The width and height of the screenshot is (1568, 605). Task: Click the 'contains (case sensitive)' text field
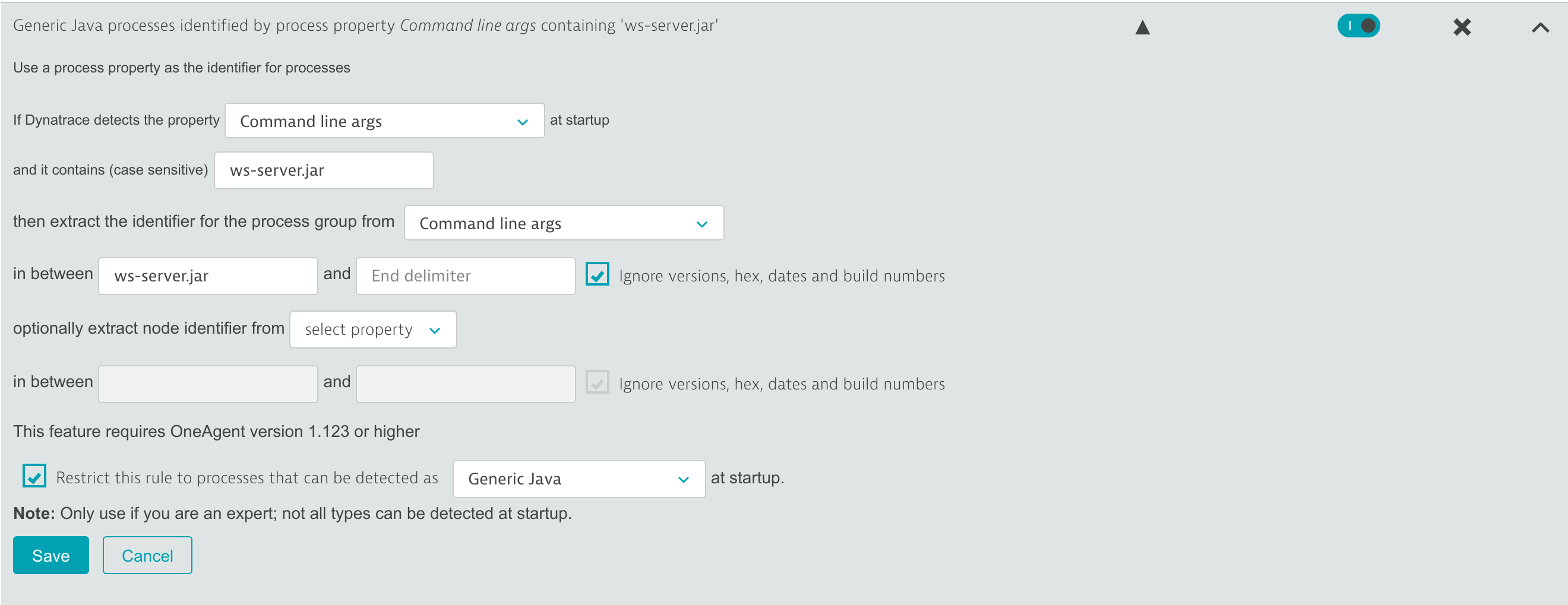coord(323,170)
